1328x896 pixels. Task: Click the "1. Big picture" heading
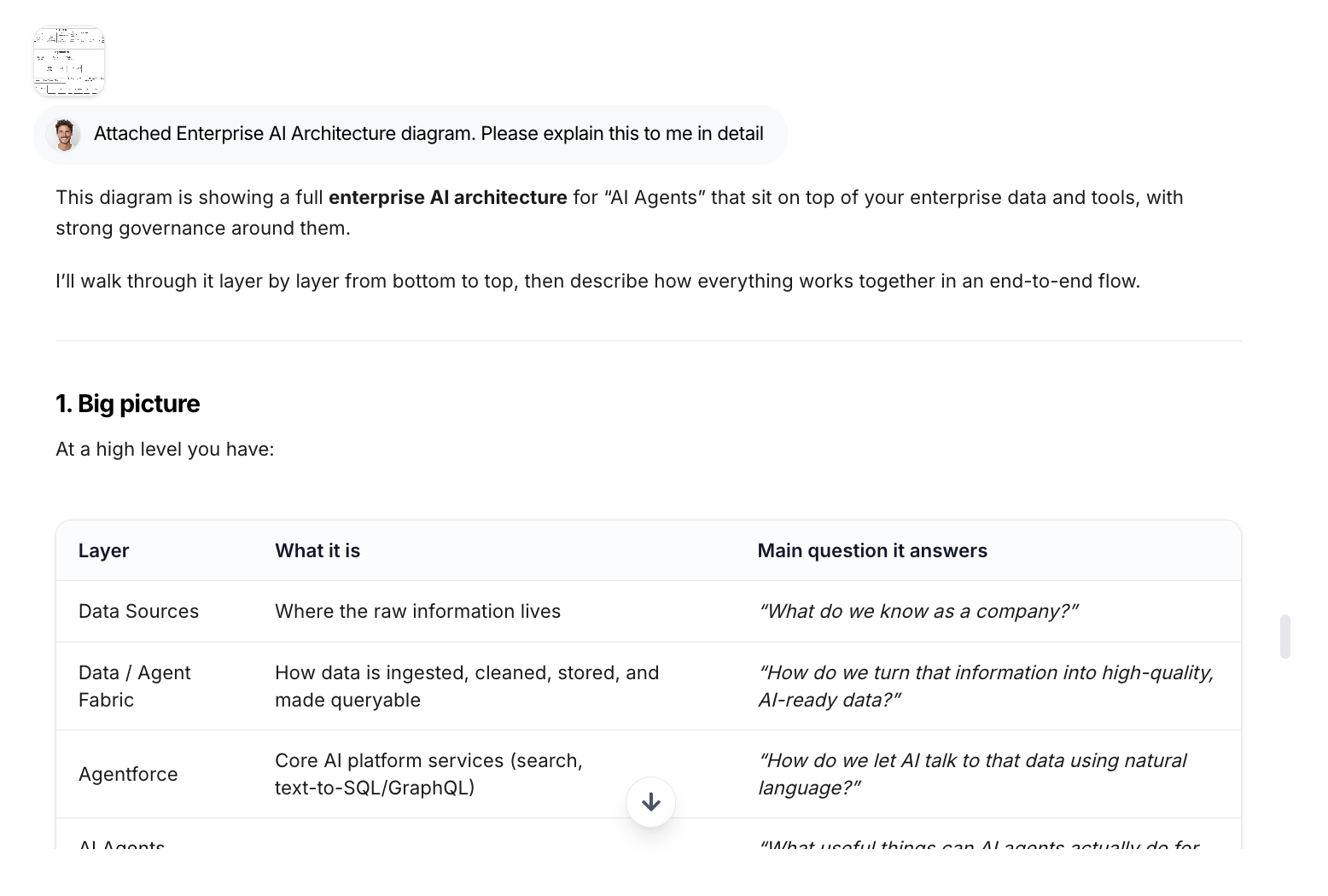[128, 404]
